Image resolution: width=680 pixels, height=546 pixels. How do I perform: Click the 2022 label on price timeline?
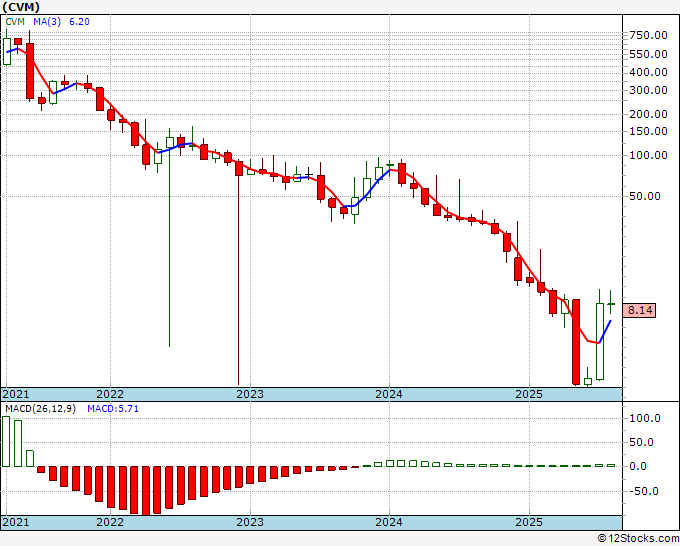110,394
